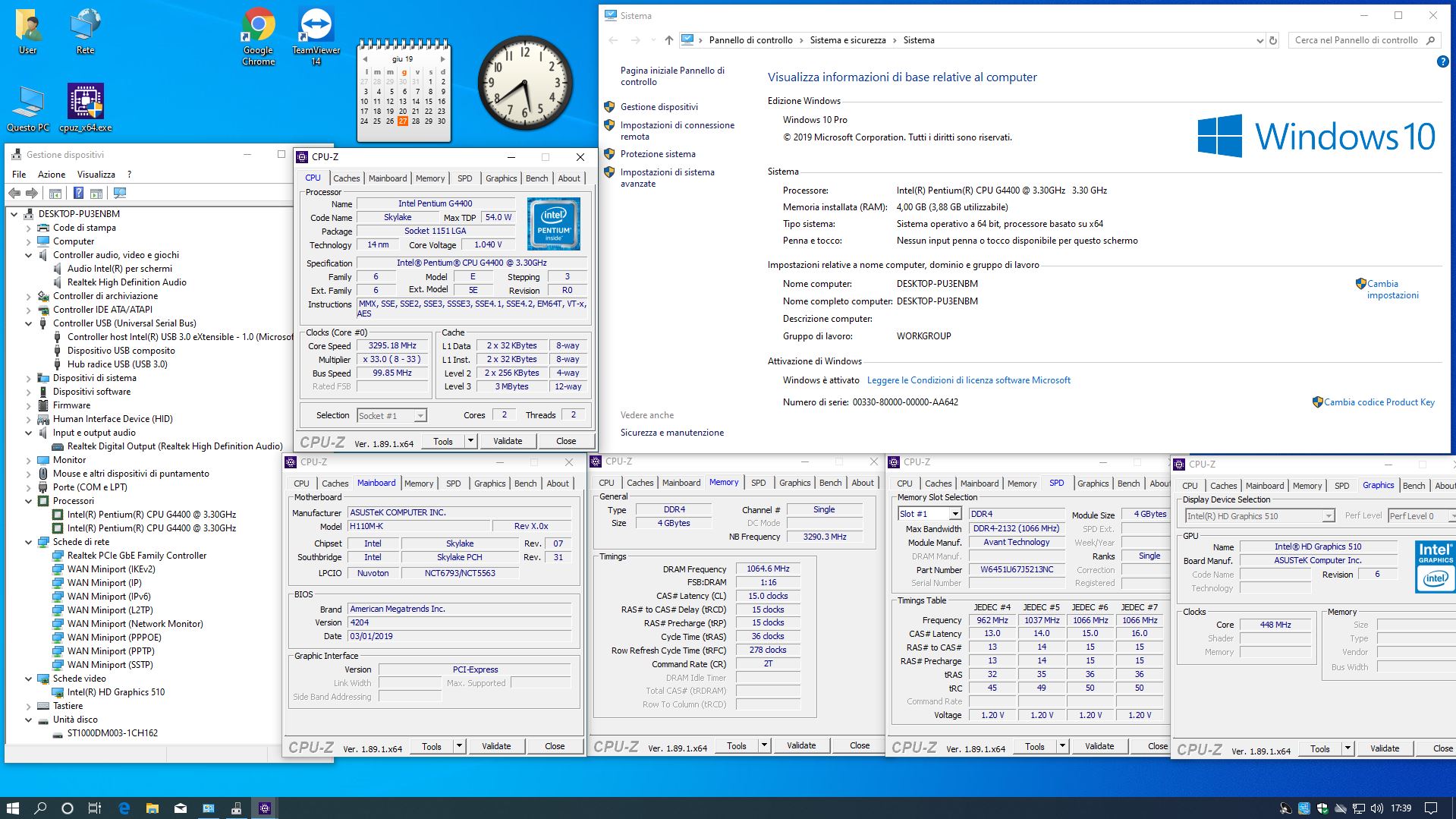Click the Forward arrow in Gestione dispositivi toolbar
The width and height of the screenshot is (1456, 819).
coord(32,194)
